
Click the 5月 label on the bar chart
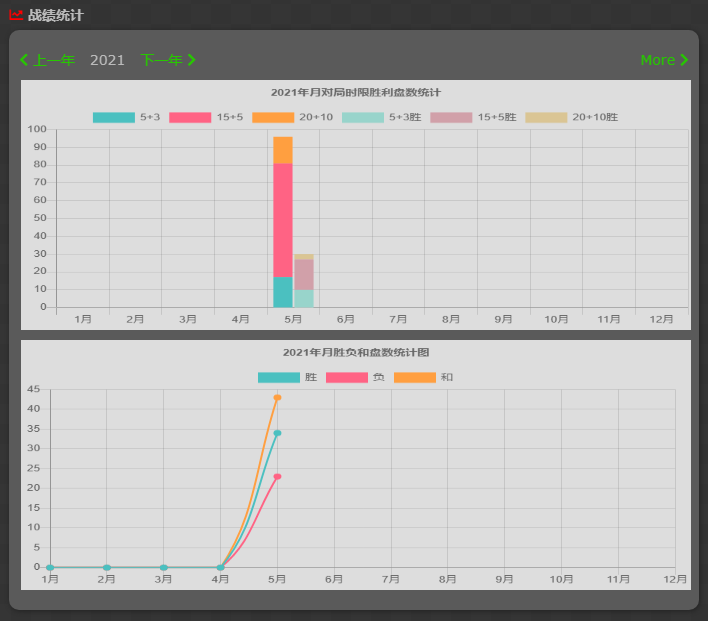[x=293, y=319]
